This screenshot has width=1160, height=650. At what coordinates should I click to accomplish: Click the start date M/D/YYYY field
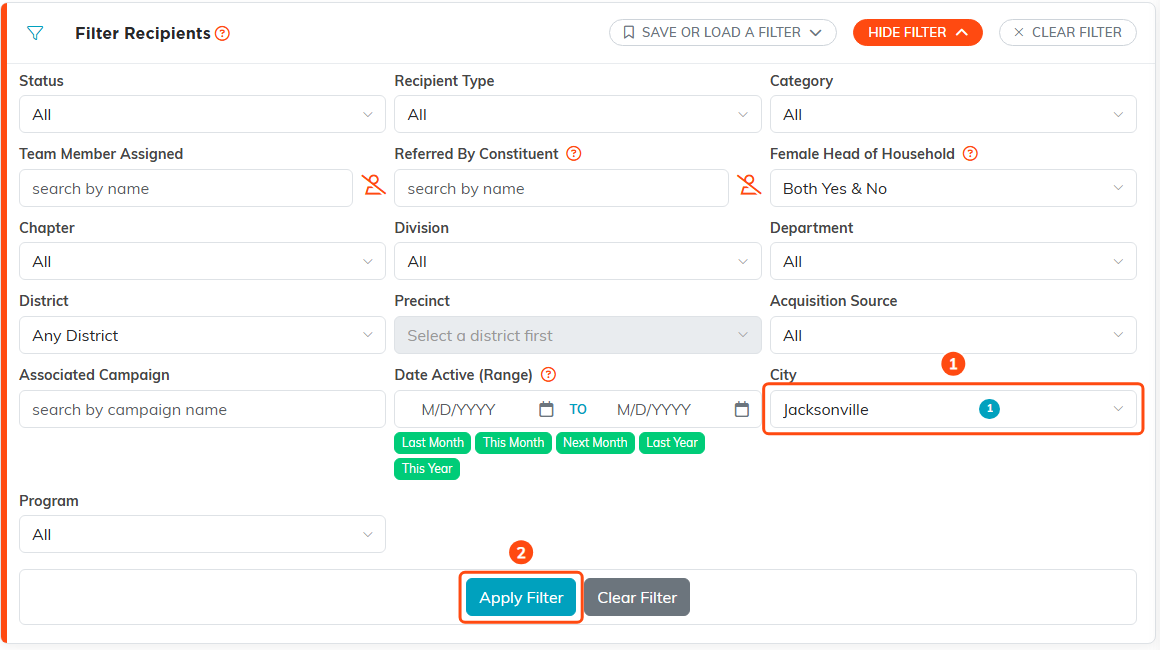[459, 410]
